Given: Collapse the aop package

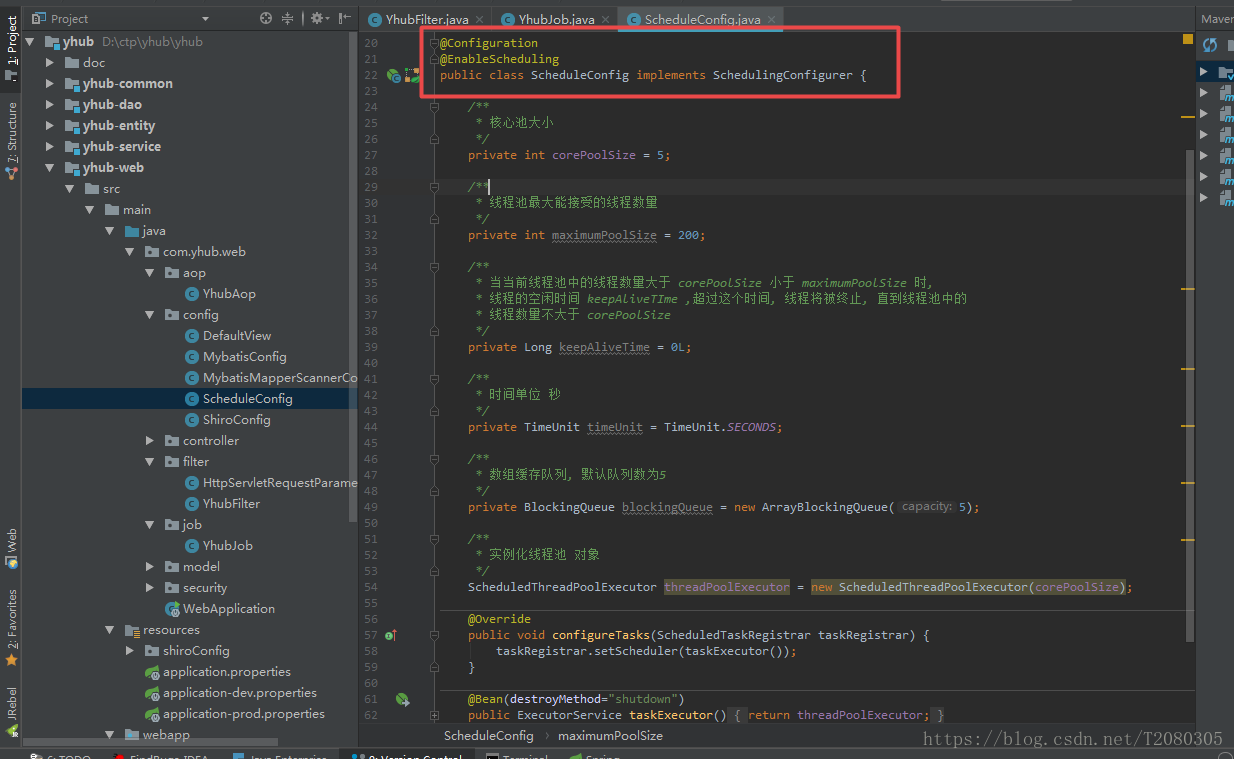Looking at the screenshot, I should (150, 273).
